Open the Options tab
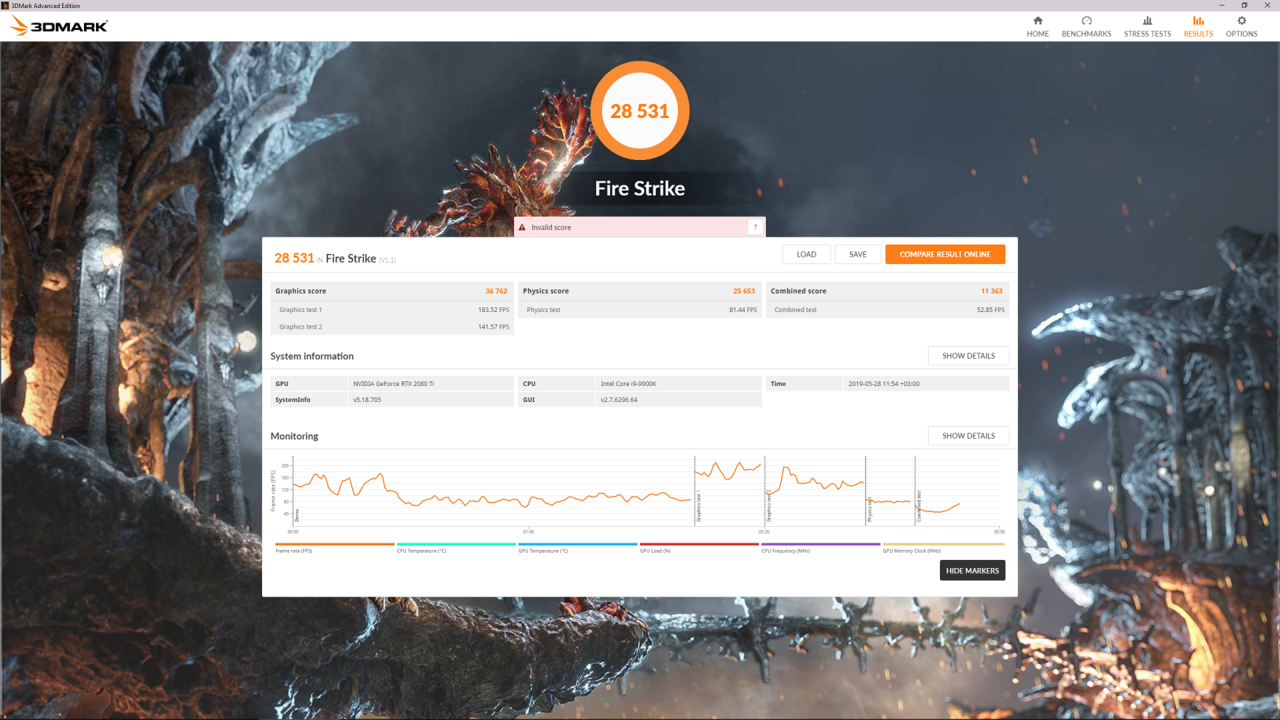Screen dimensions: 1280x720 [x=1242, y=26]
